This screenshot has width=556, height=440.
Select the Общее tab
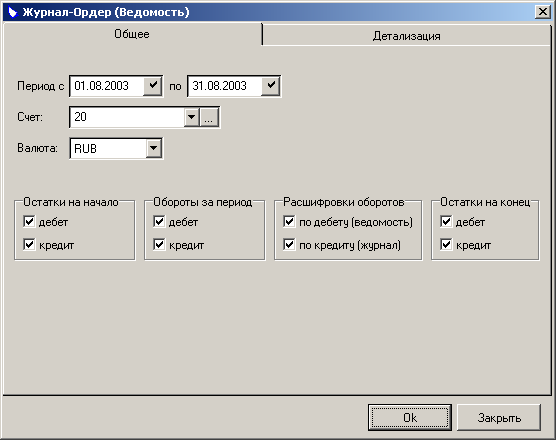[x=132, y=34]
